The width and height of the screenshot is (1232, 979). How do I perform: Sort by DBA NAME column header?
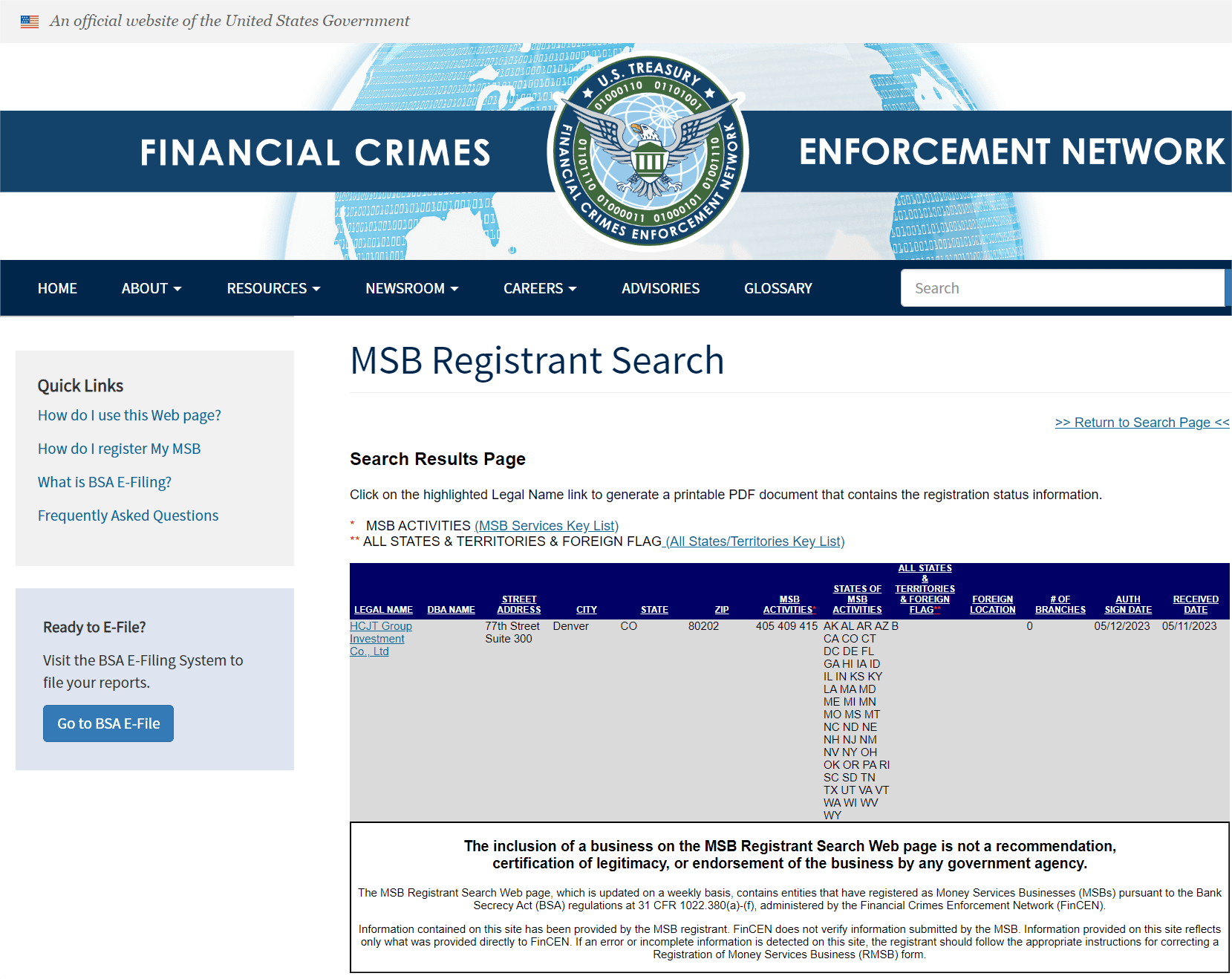pos(451,610)
